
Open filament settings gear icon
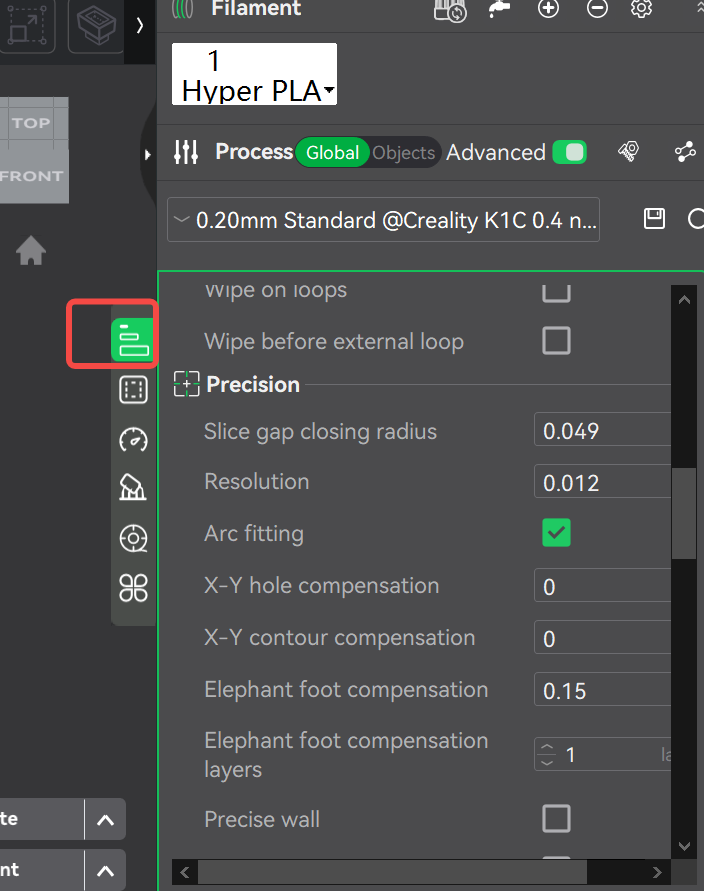click(641, 9)
